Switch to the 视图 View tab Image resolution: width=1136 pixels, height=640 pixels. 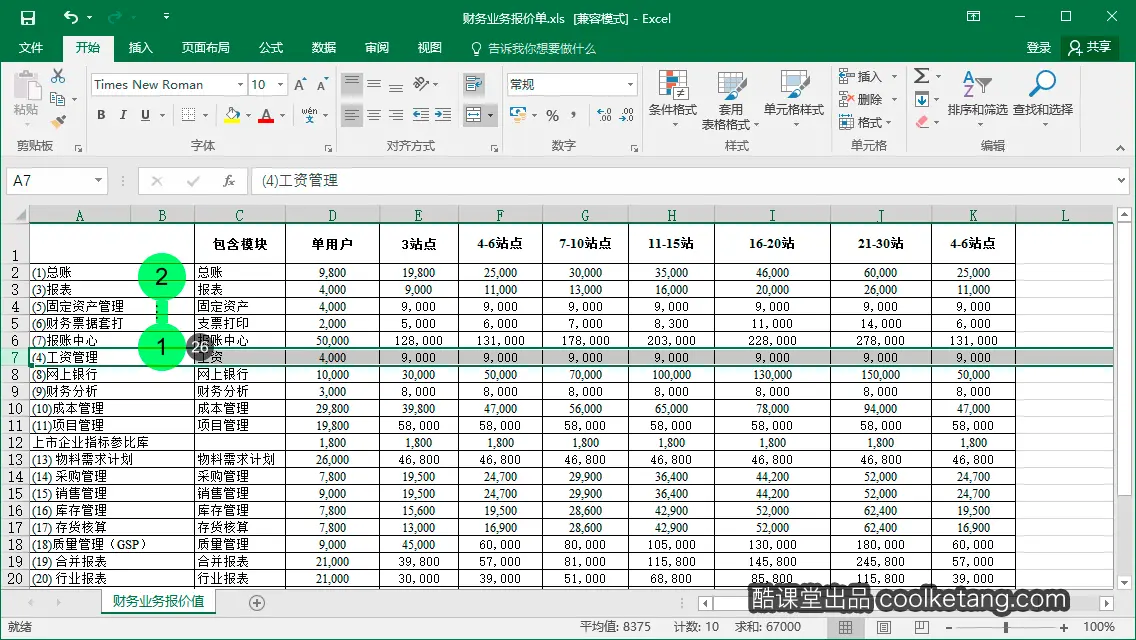[x=430, y=48]
